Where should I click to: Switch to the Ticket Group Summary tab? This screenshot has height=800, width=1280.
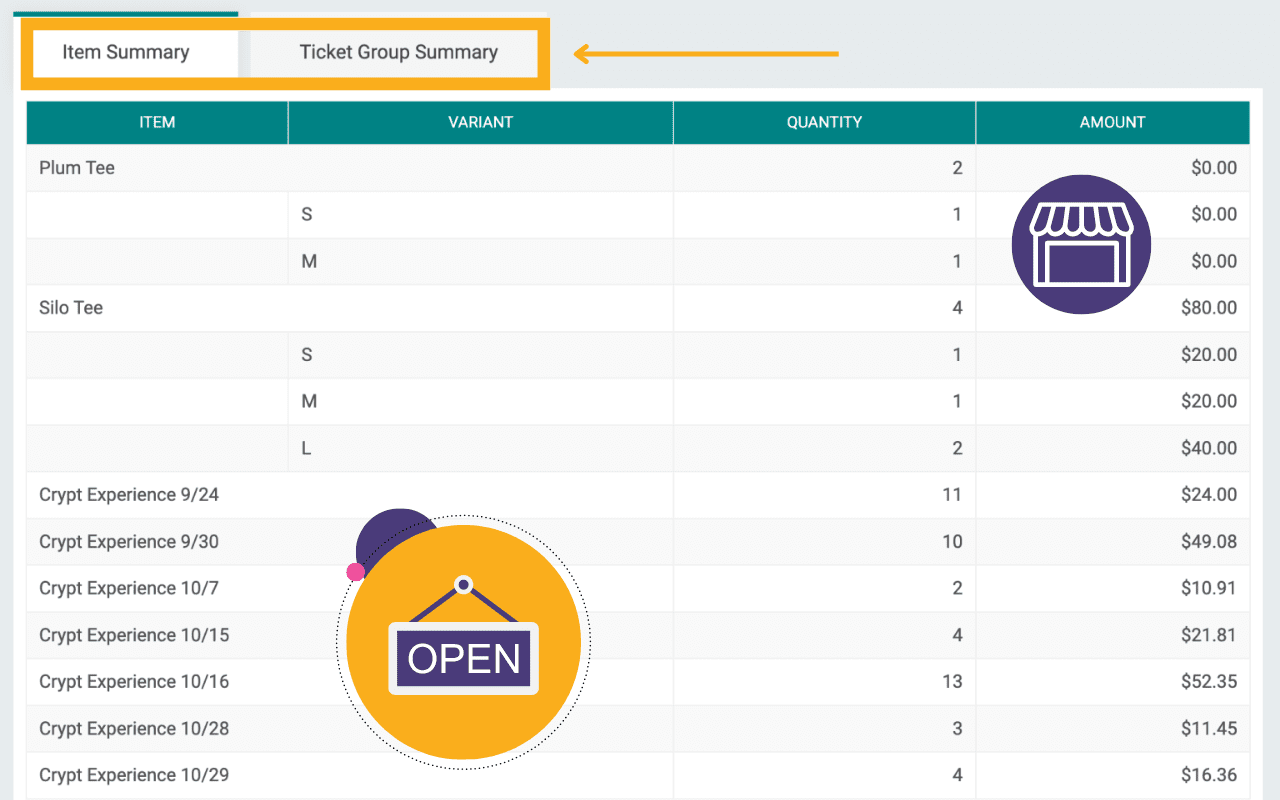(x=399, y=52)
